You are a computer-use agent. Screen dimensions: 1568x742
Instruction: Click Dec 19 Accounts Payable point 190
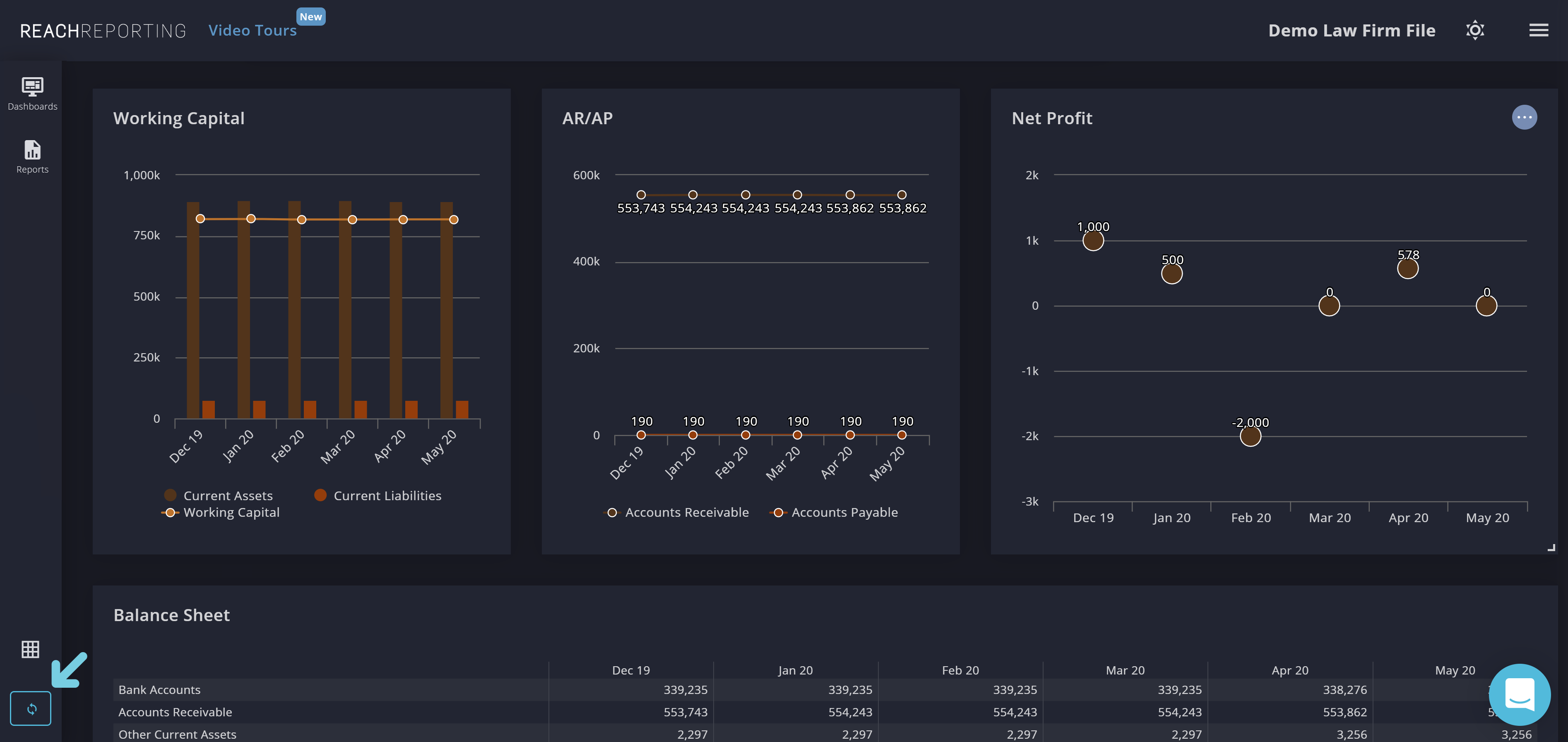[x=641, y=435]
